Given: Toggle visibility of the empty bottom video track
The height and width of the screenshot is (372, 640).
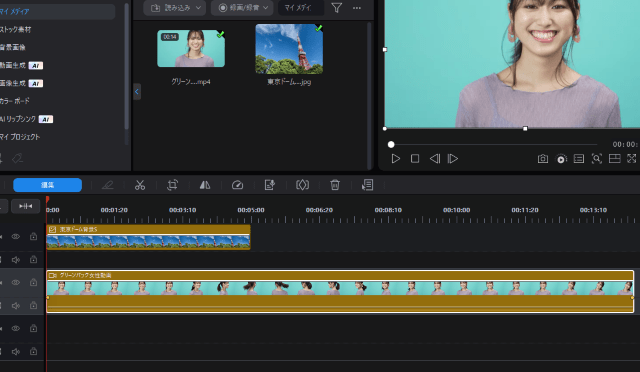Looking at the screenshot, I should coord(16,328).
